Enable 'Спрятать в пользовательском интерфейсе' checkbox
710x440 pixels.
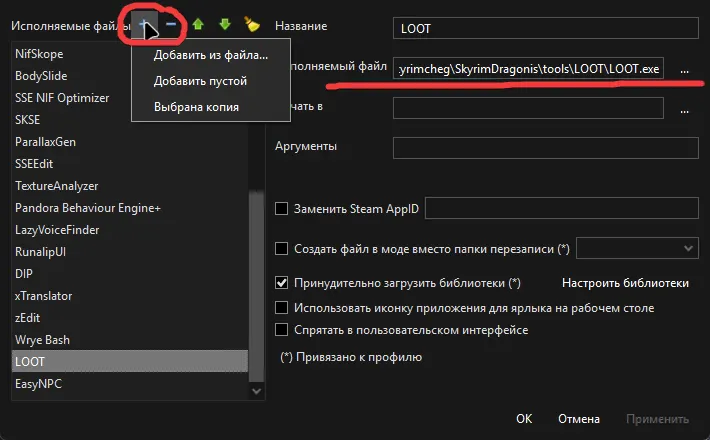coord(281,330)
